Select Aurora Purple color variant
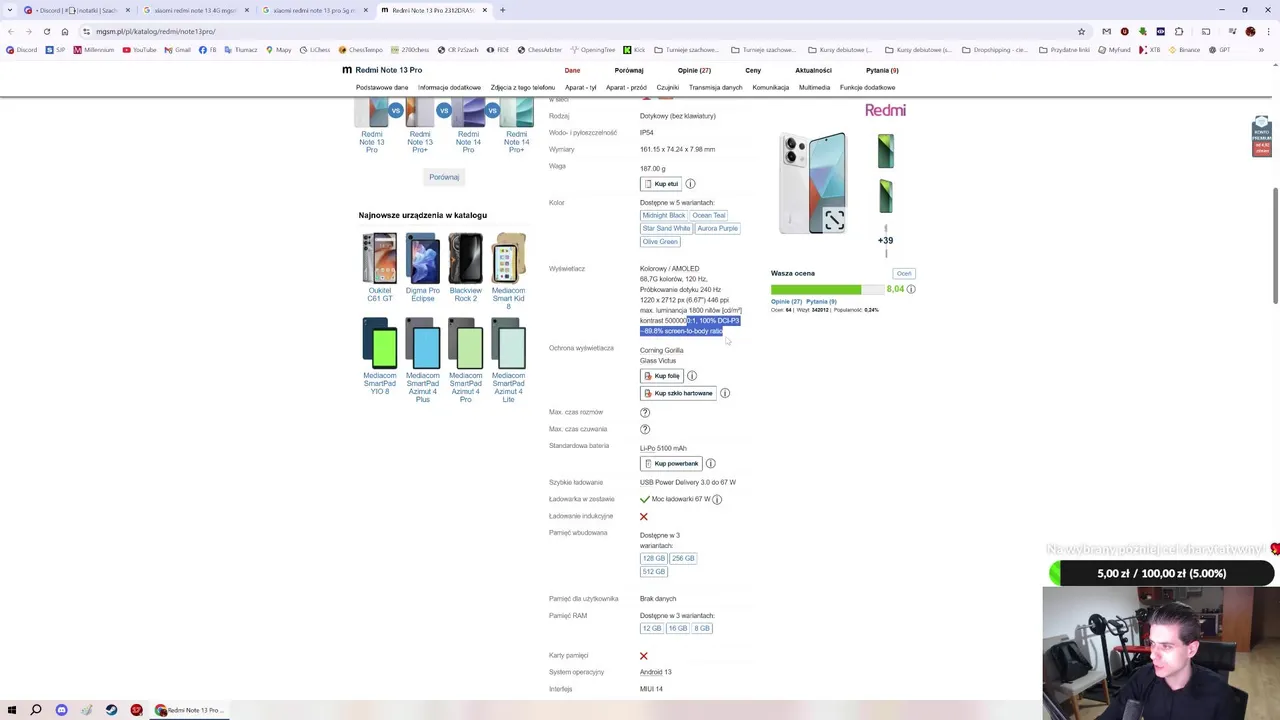Viewport: 1280px width, 720px height. pyautogui.click(x=717, y=228)
